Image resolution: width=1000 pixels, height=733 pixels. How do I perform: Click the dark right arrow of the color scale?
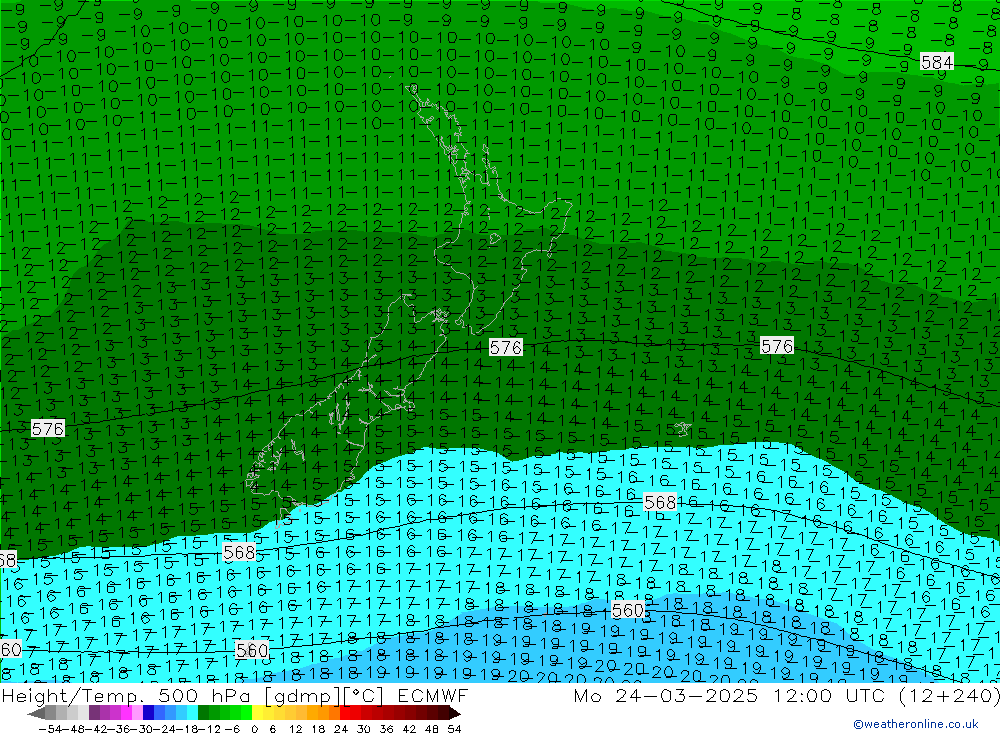455,714
